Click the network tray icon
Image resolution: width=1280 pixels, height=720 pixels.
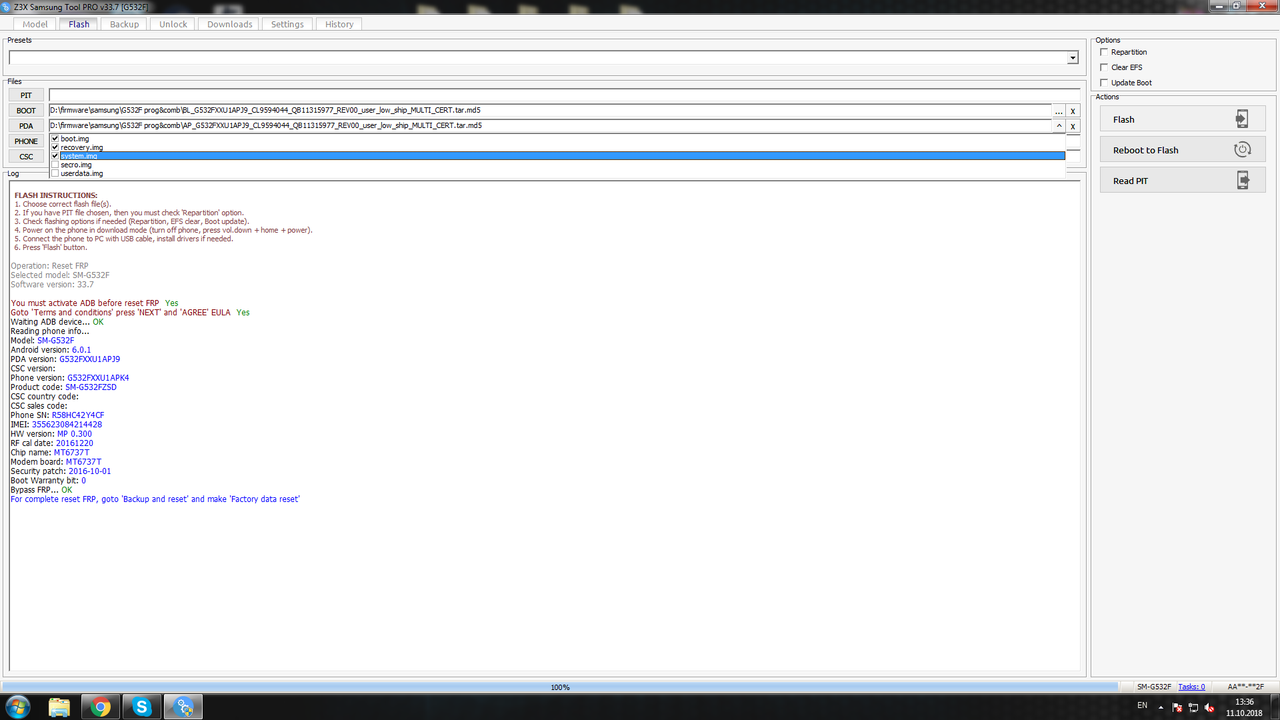click(x=1194, y=707)
